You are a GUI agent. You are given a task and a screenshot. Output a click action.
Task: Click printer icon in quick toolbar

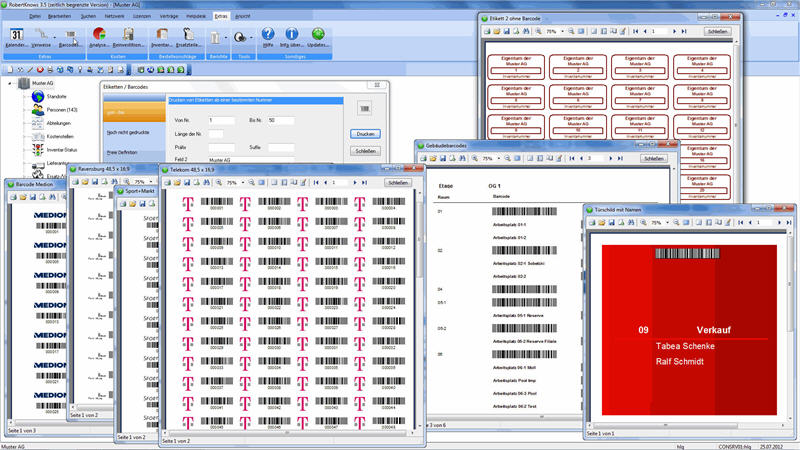[x=50, y=69]
